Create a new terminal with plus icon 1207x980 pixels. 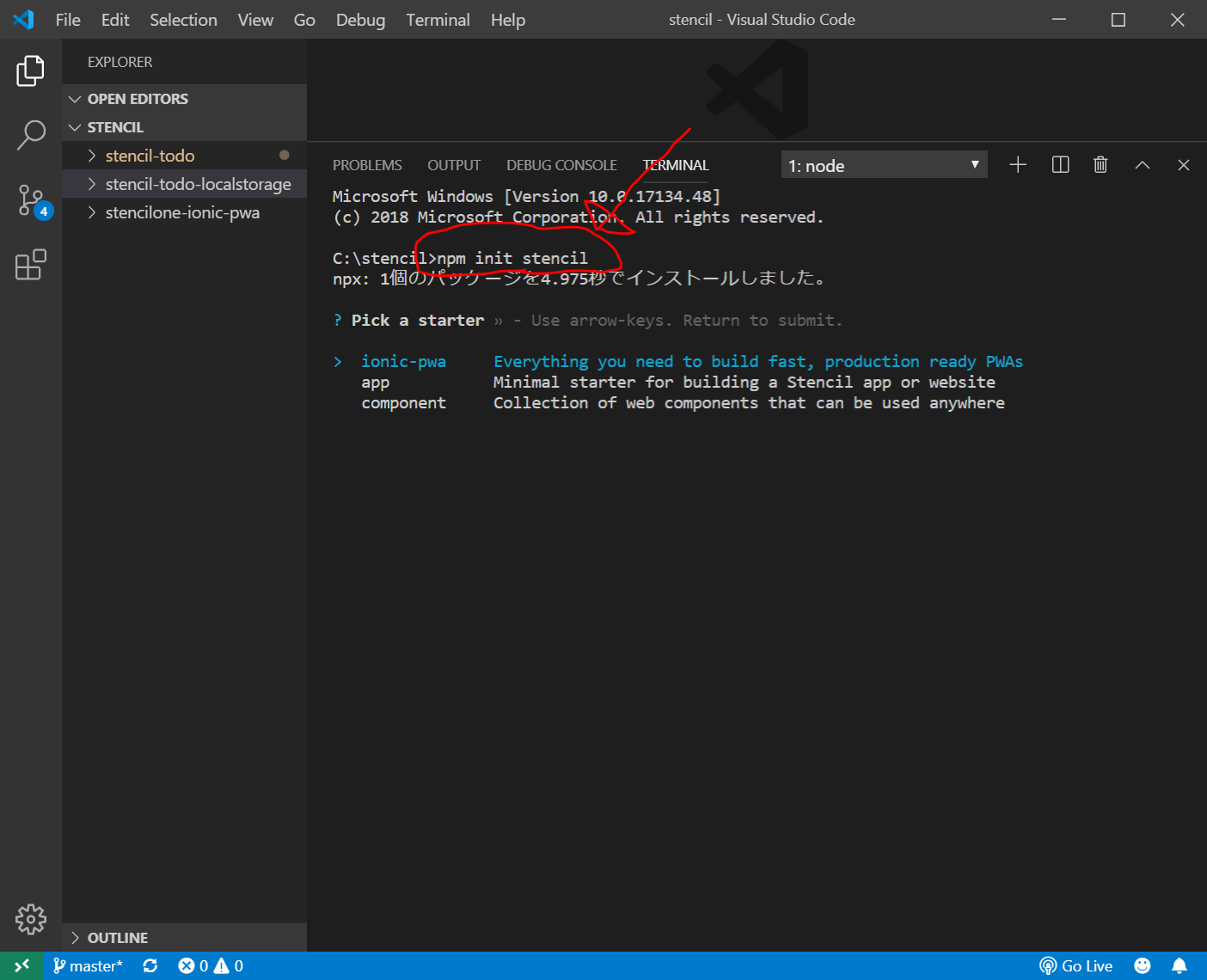point(1018,165)
